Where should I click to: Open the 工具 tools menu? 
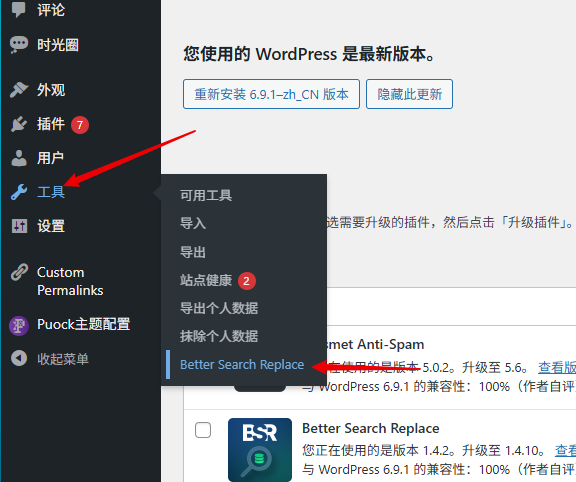click(51, 192)
